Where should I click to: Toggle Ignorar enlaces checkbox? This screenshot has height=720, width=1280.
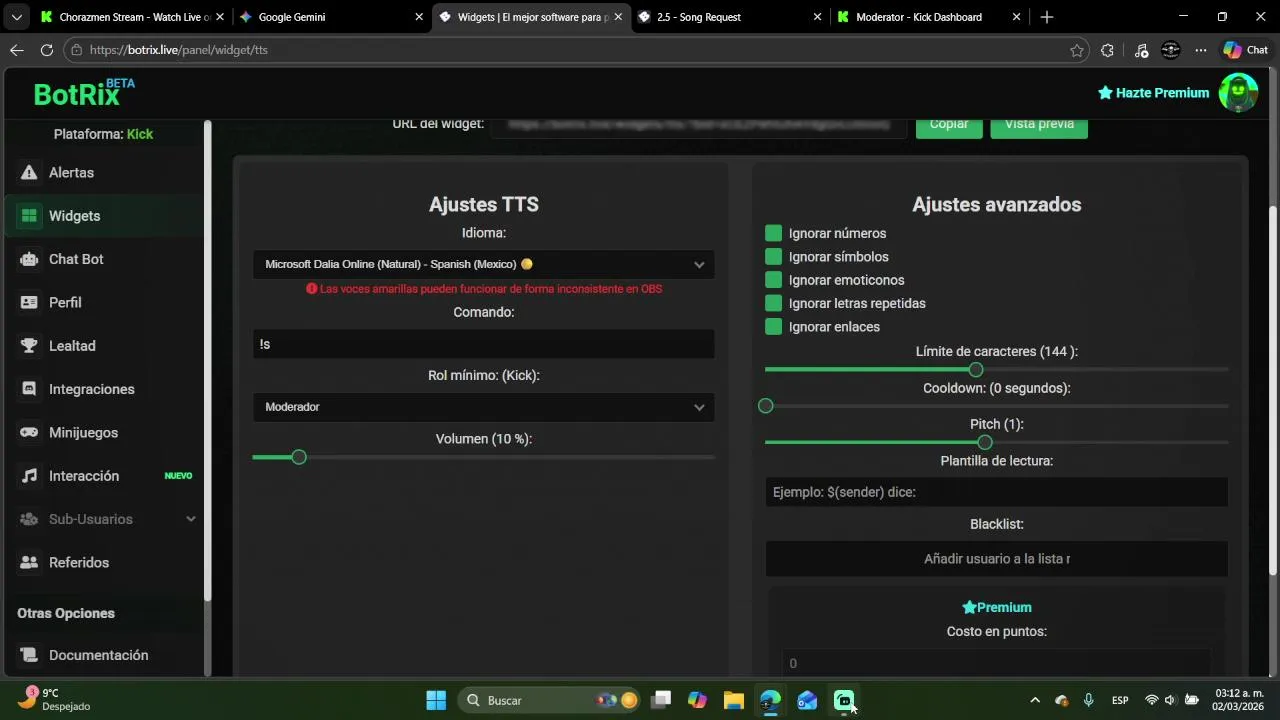[773, 327]
